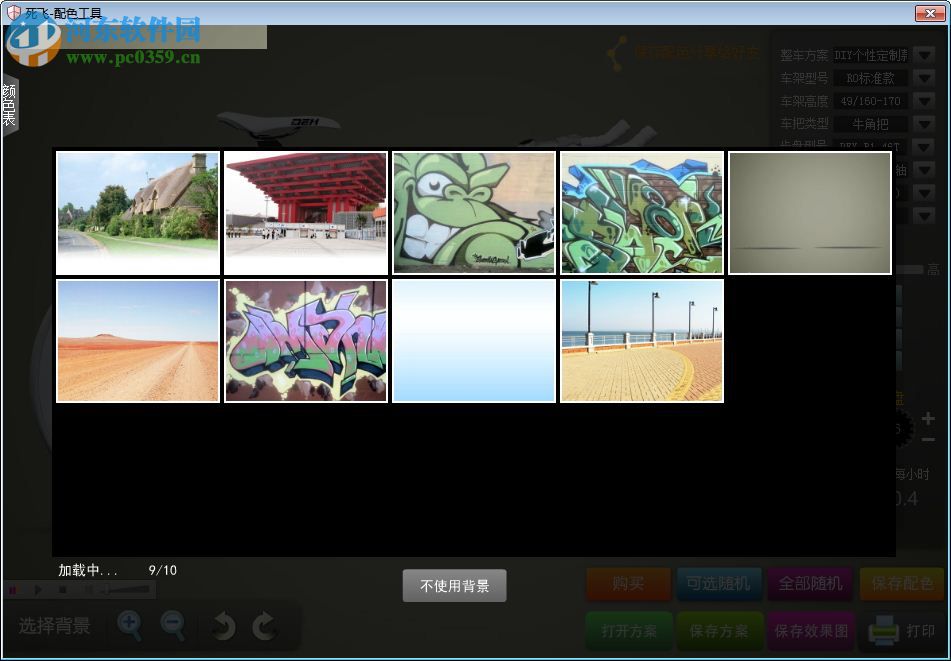The height and width of the screenshot is (661, 951).
Task: Close the 死飞-配色工具 window
Action: coord(930,13)
